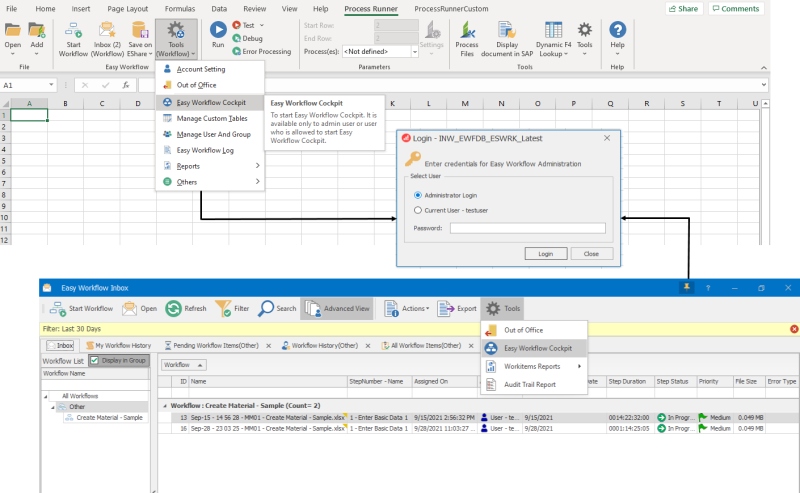Toggle the Display in Group checkbox
The height and width of the screenshot is (493, 800).
95,360
